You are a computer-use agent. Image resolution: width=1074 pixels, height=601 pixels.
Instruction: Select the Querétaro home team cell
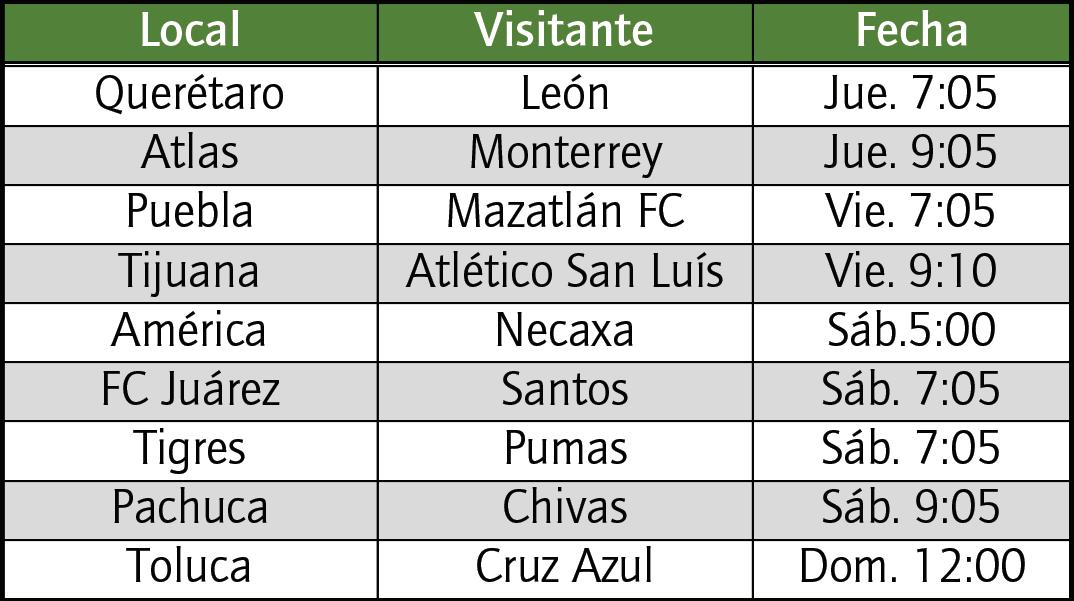190,95
